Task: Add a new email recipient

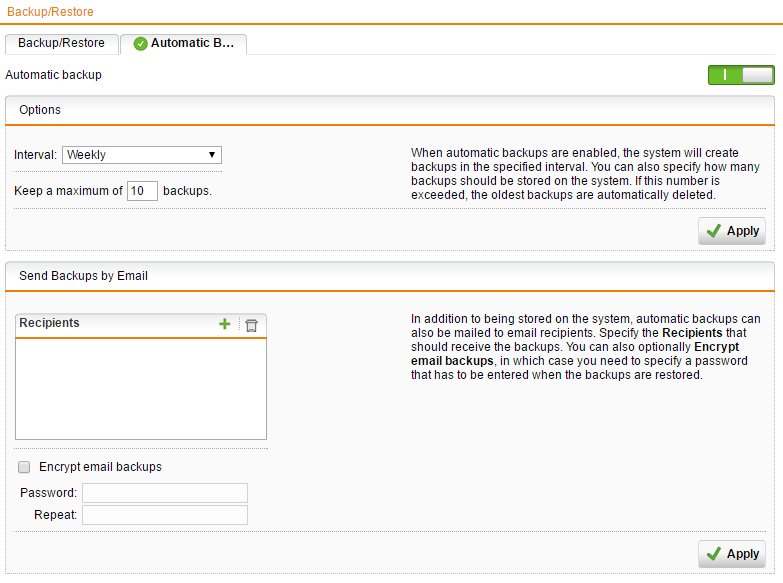Action: coord(224,324)
